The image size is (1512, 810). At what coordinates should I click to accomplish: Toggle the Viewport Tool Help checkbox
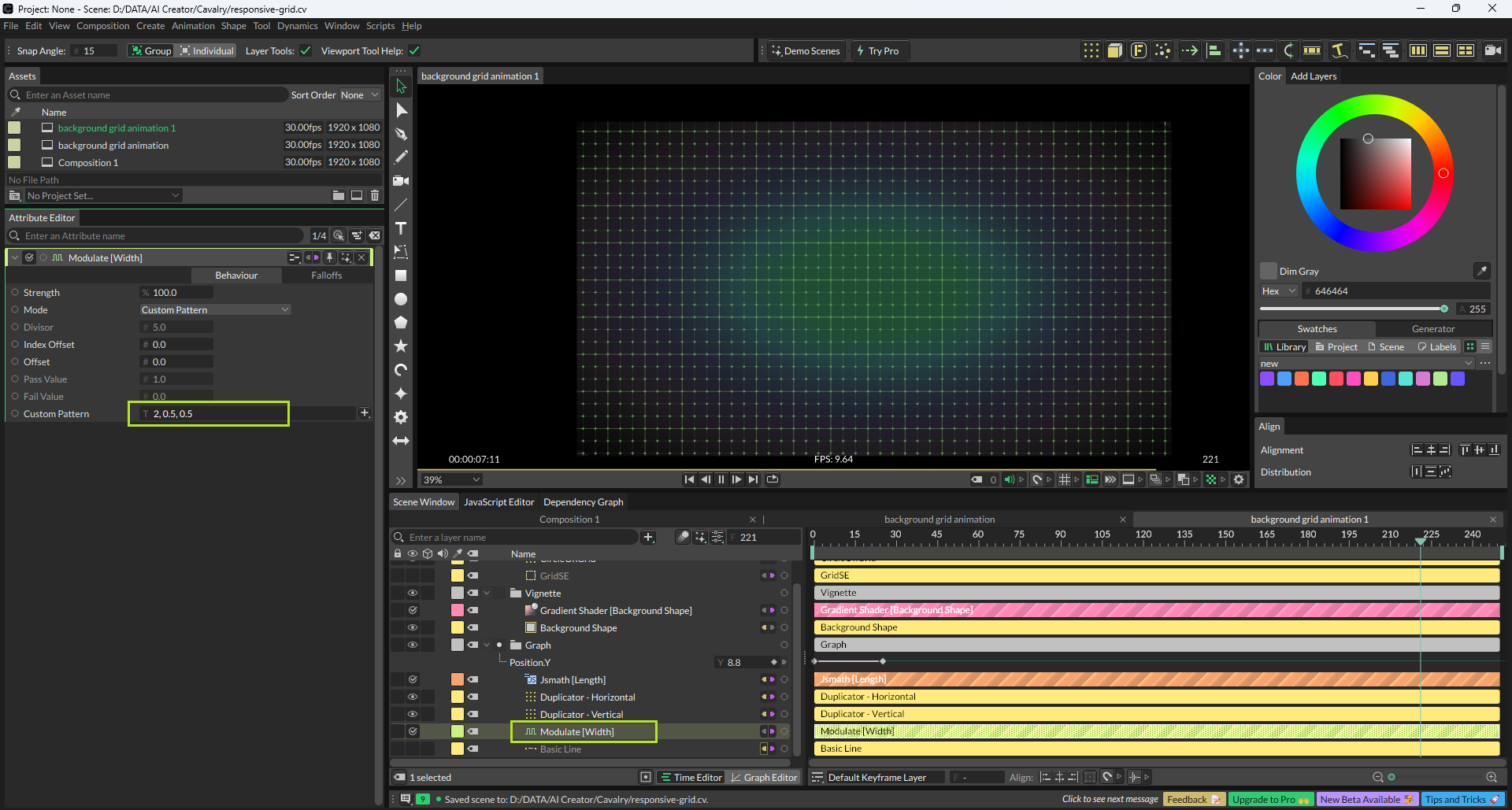tap(414, 51)
